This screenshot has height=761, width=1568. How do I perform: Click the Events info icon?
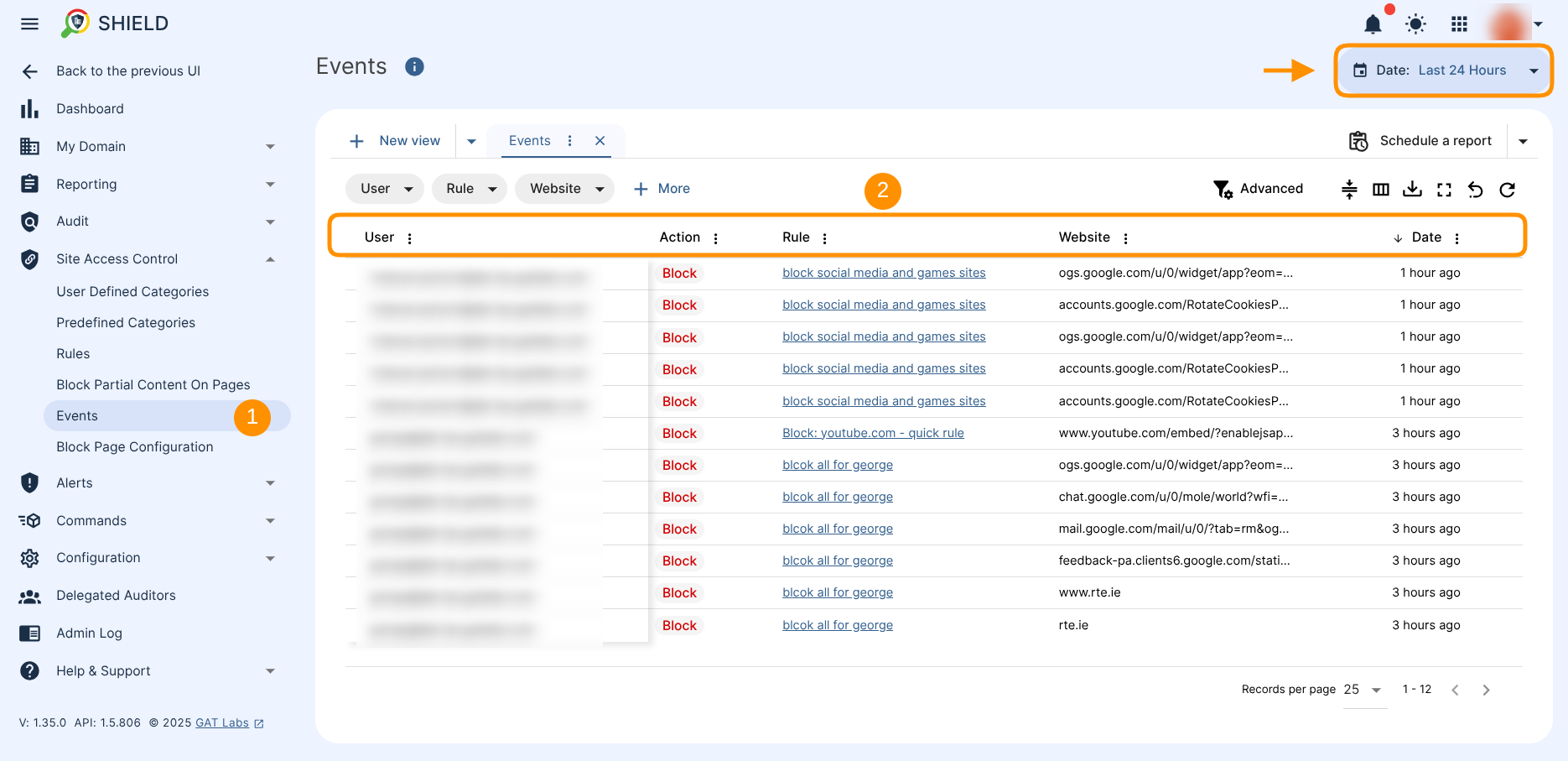coord(414,66)
